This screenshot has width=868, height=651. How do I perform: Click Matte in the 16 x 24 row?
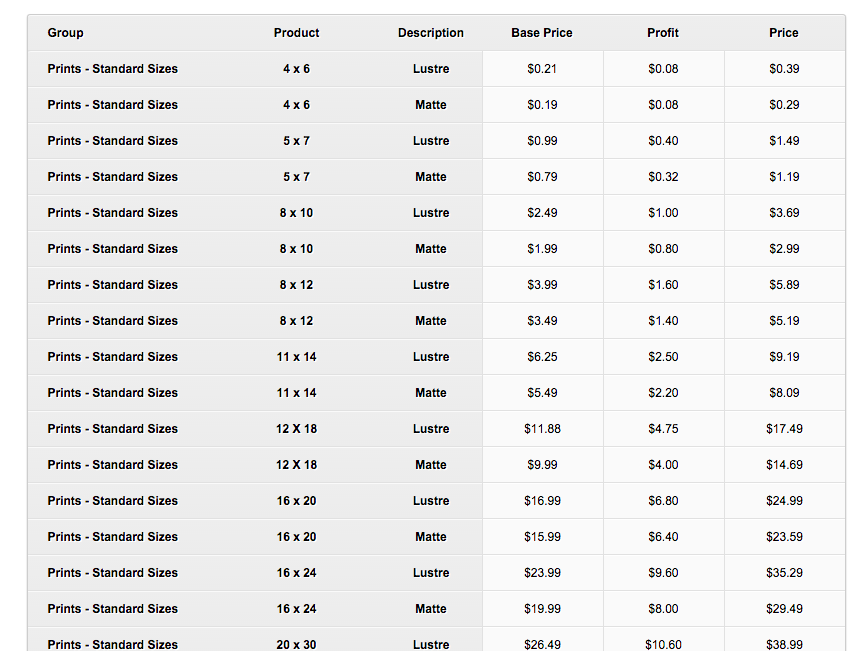(x=431, y=608)
